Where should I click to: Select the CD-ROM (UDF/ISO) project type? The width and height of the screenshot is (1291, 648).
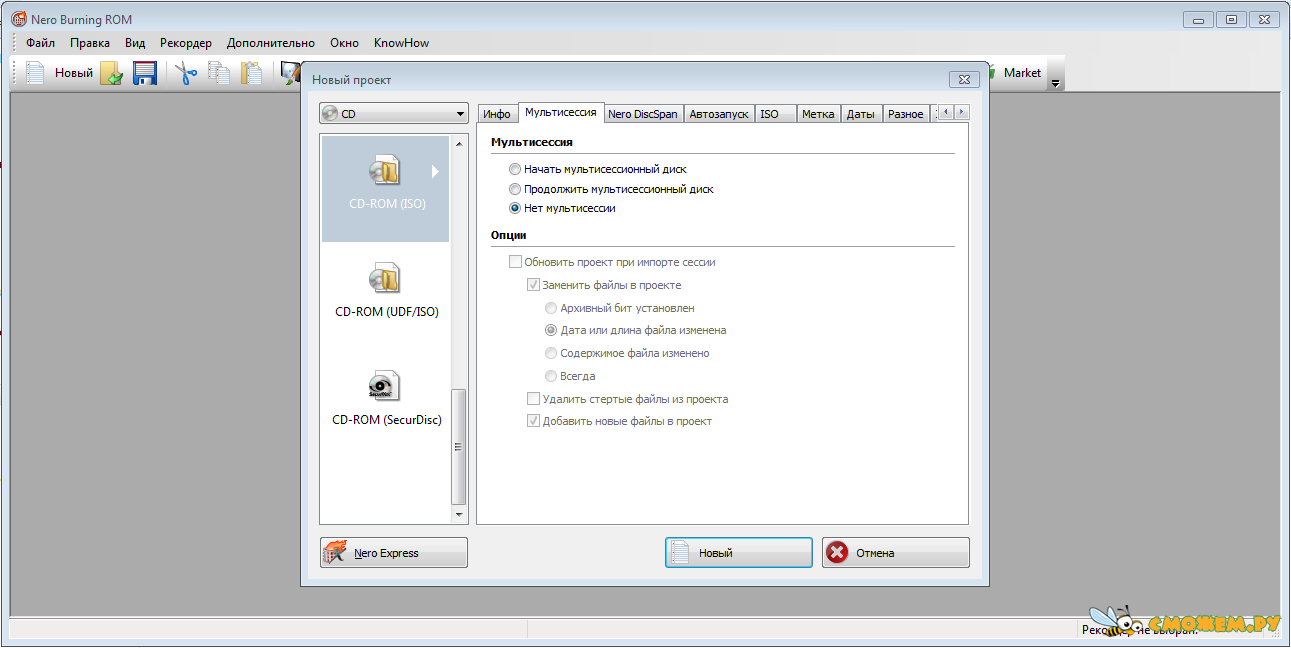click(386, 291)
